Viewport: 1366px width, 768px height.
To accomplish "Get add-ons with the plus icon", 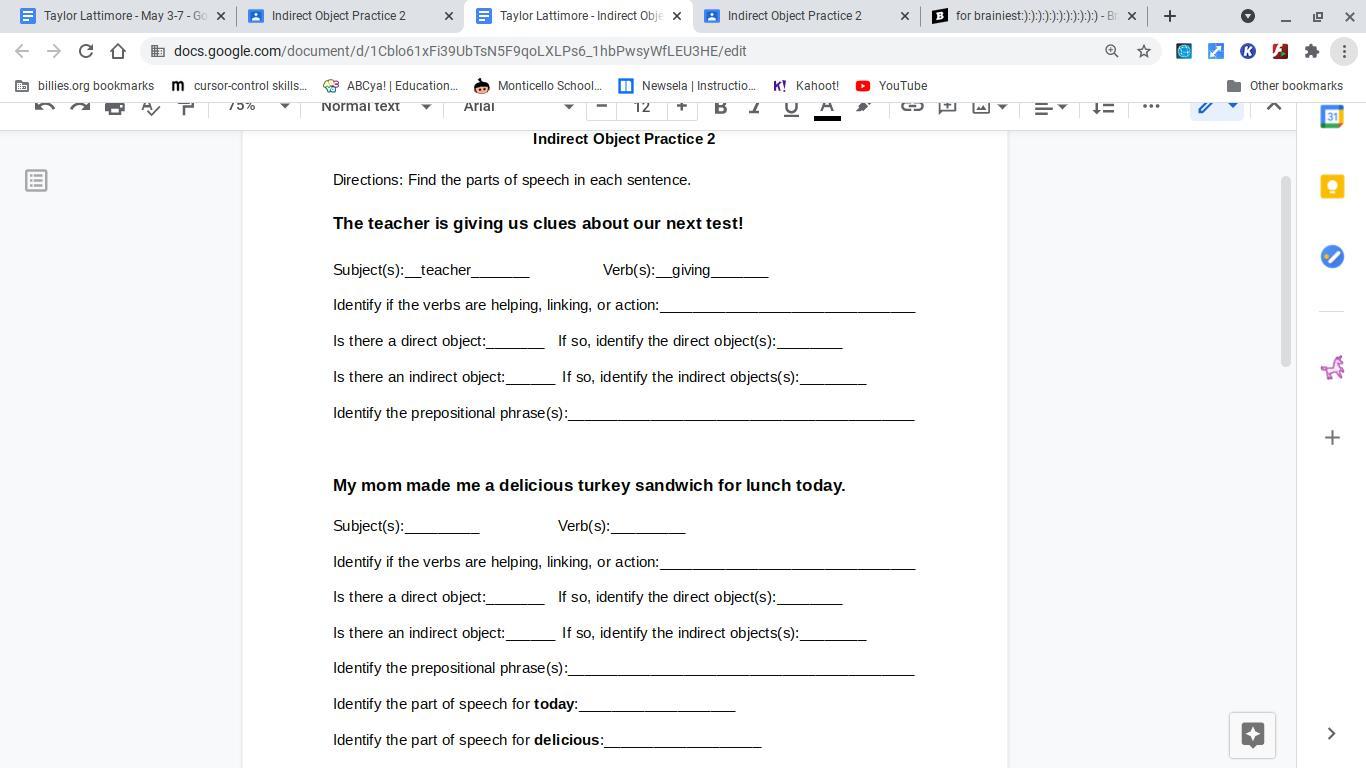I will (1332, 438).
